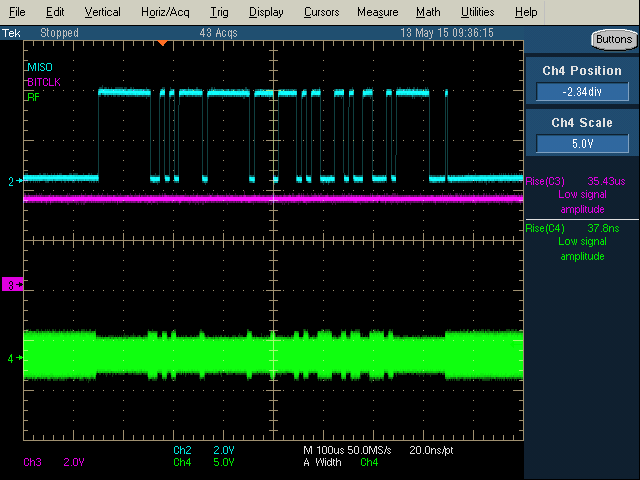The width and height of the screenshot is (640, 480).
Task: Select the magenta channel 3 reference marker
Action: 11,286
